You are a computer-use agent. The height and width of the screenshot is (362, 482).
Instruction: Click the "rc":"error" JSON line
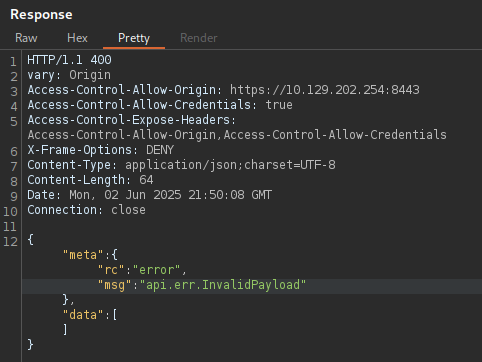(x=142, y=270)
